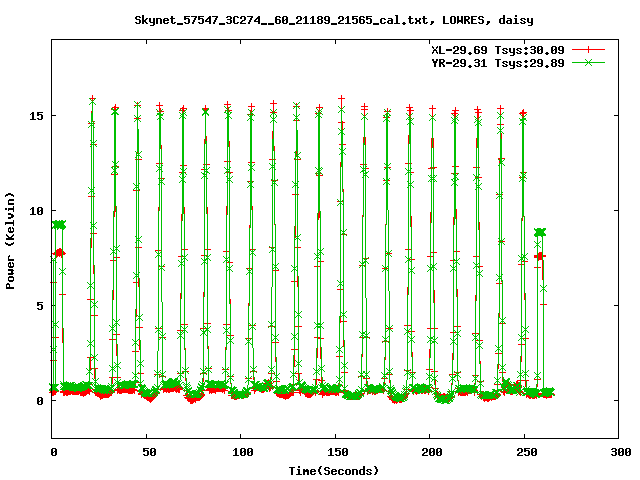Click y-axis tick value 15
Image resolution: width=640 pixels, height=480 pixels.
click(x=36, y=116)
